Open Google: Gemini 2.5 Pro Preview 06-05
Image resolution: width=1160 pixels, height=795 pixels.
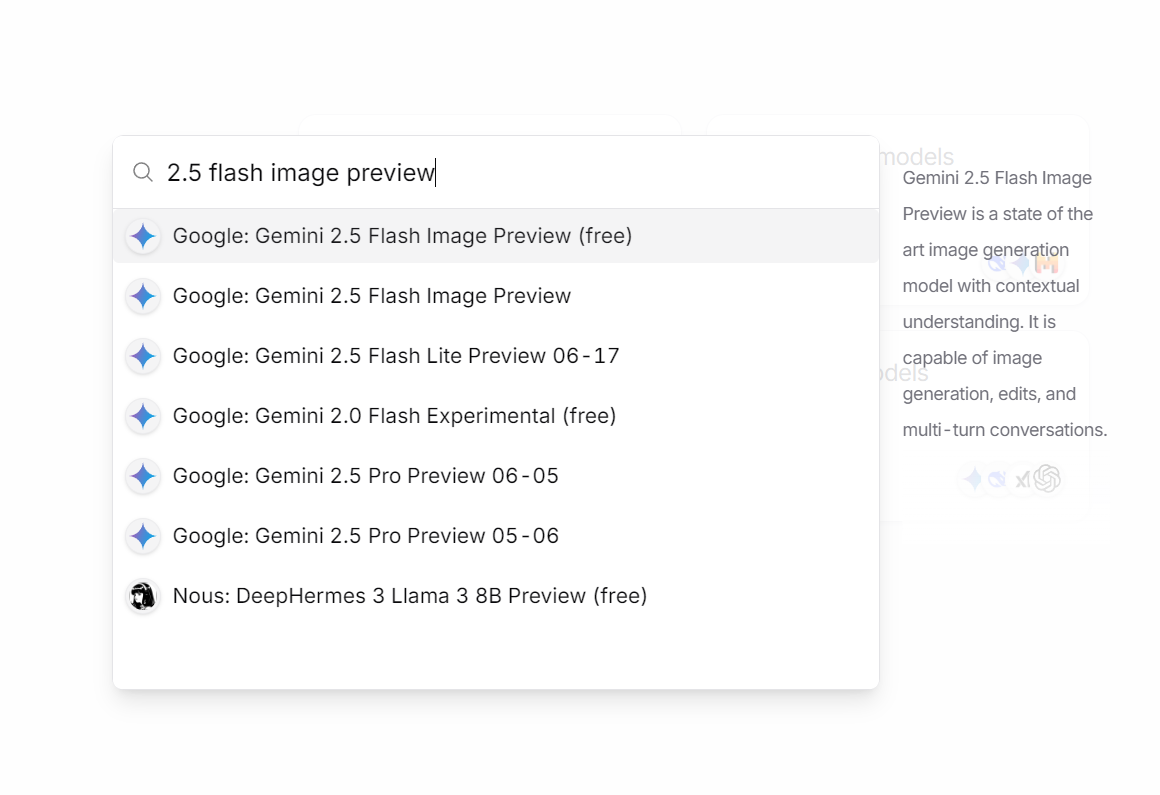[x=496, y=476]
